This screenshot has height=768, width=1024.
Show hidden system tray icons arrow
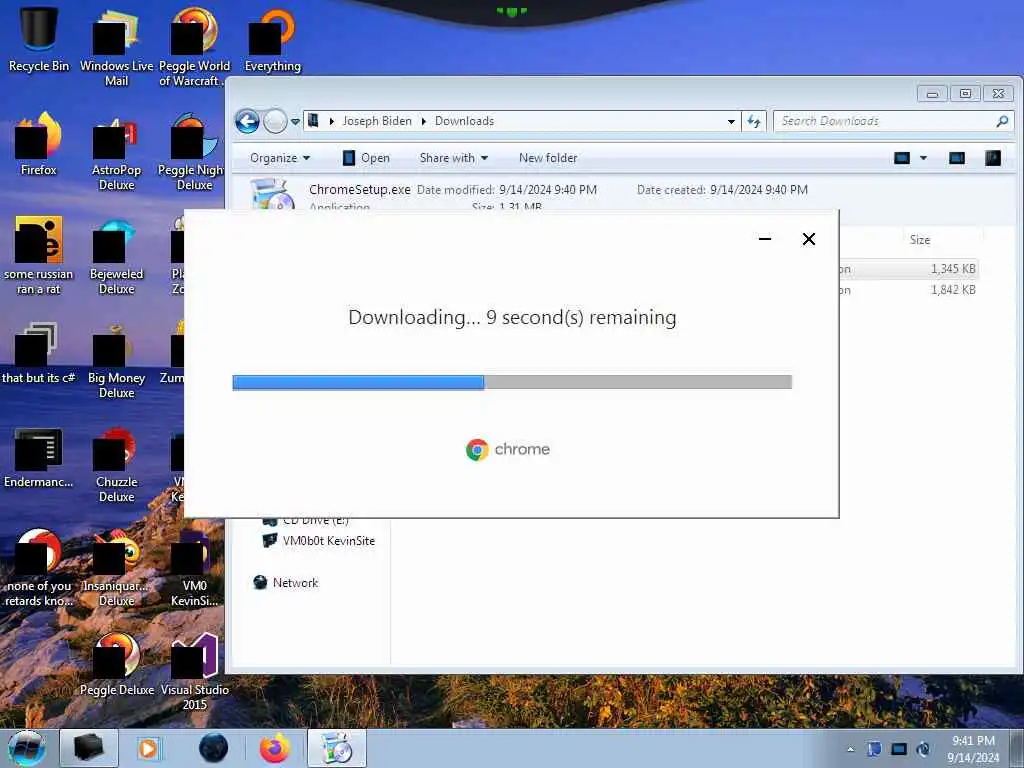coord(850,750)
